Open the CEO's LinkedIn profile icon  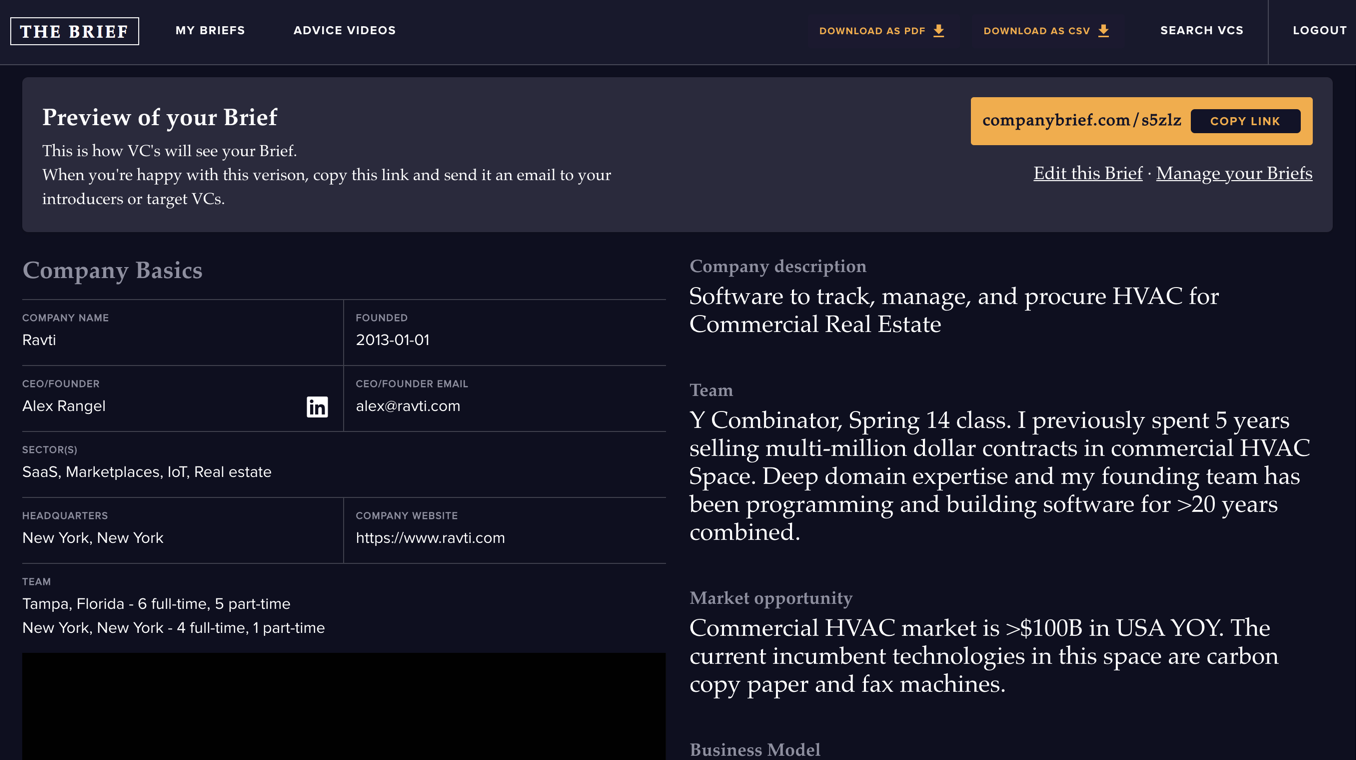point(317,406)
